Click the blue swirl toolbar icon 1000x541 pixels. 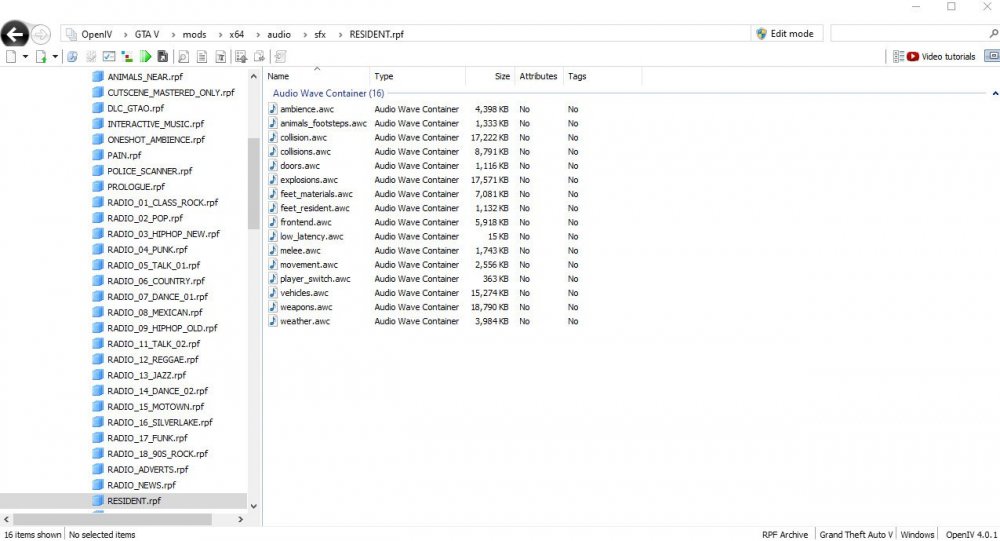(x=72, y=57)
